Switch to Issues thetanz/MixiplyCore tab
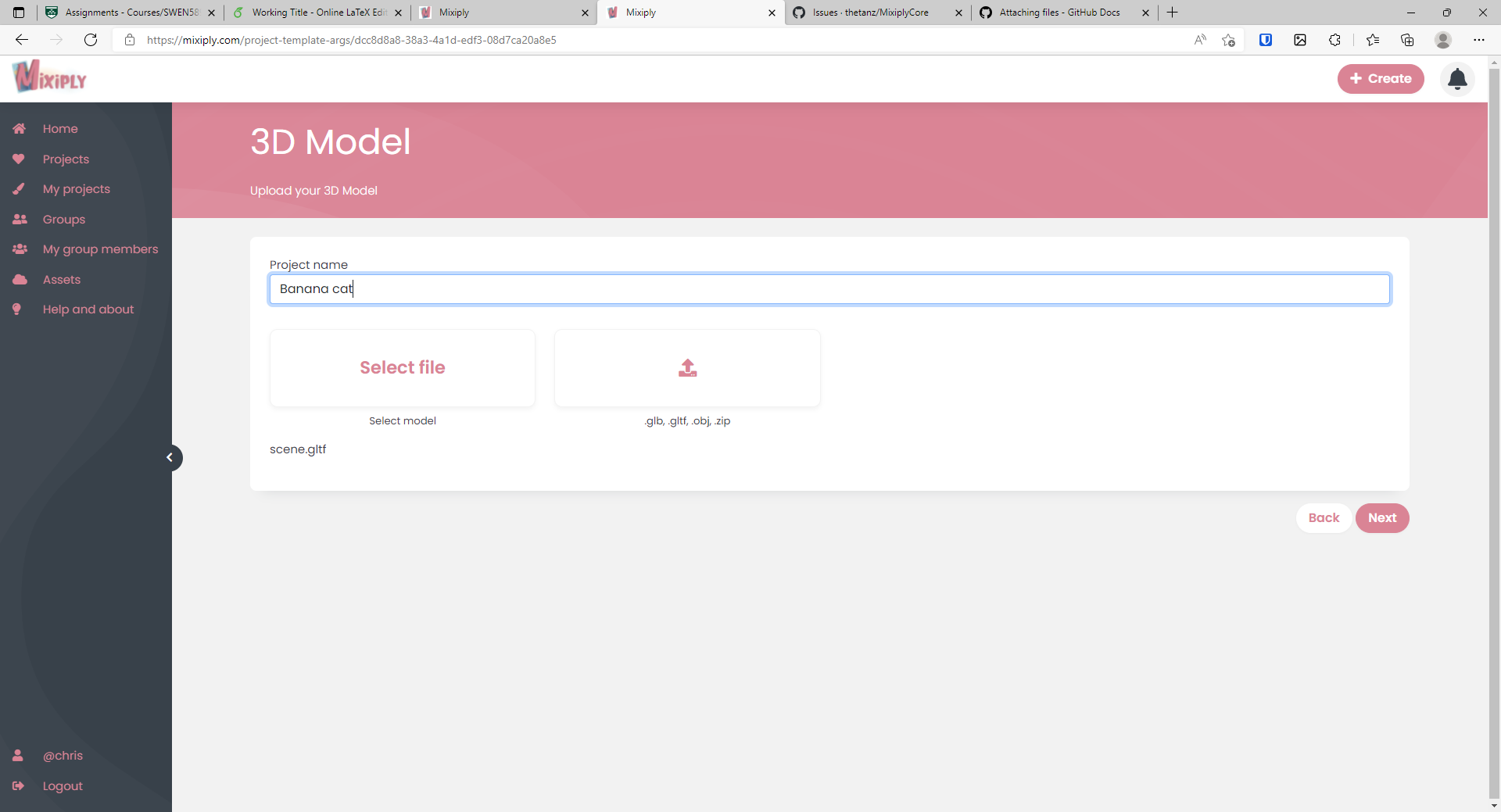The width and height of the screenshot is (1501, 812). click(x=878, y=13)
